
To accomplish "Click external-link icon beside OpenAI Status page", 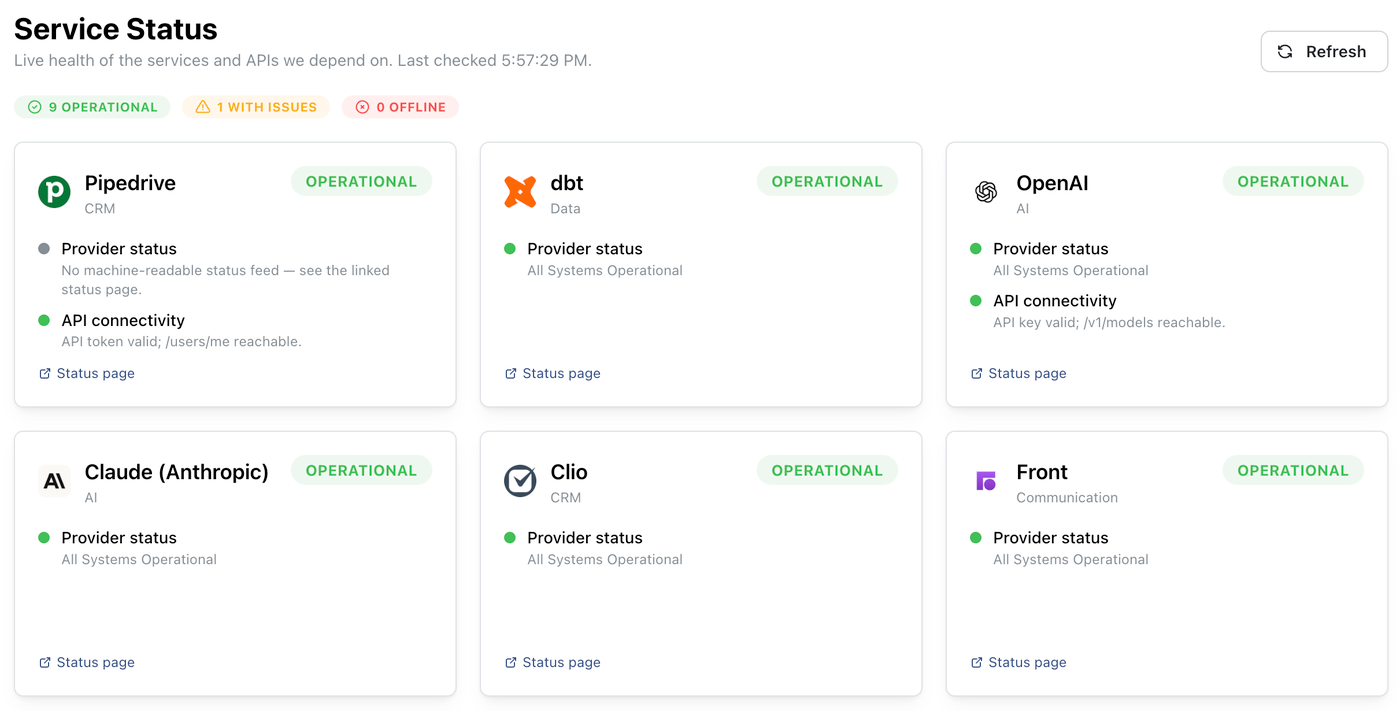I will (977, 374).
